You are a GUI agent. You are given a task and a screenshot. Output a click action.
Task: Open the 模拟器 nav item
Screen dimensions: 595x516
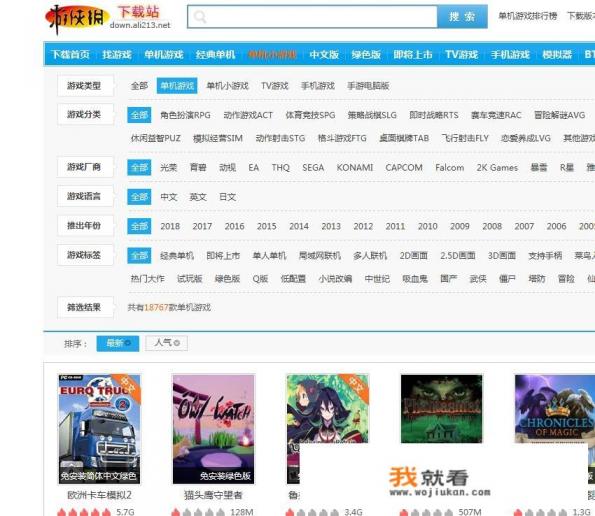(x=557, y=55)
